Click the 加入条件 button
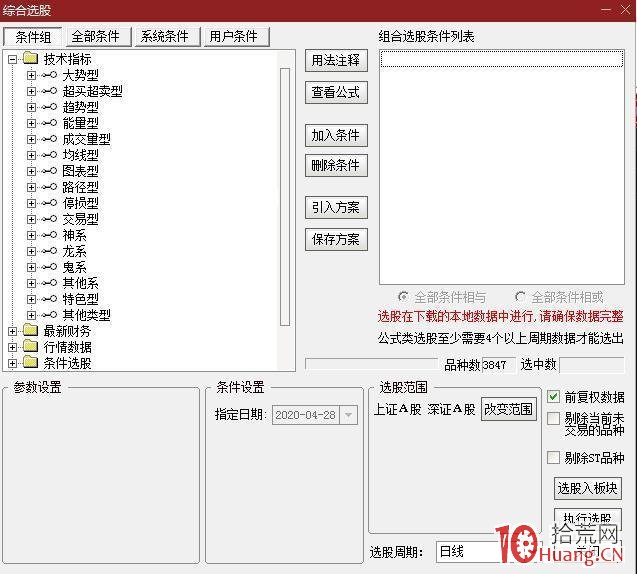Image resolution: width=637 pixels, height=574 pixels. [336, 135]
